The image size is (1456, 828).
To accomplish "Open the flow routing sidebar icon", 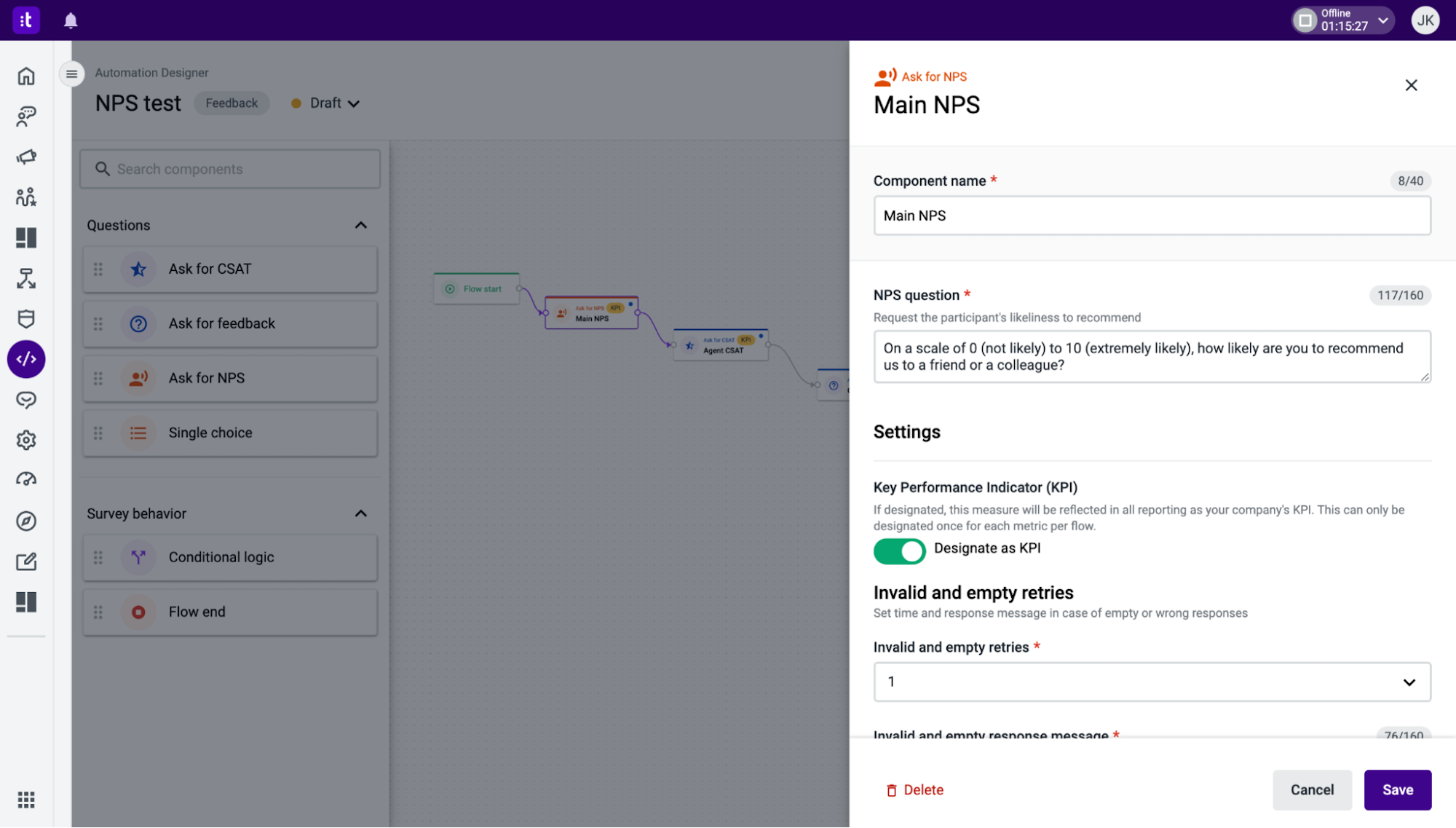I will 26,278.
